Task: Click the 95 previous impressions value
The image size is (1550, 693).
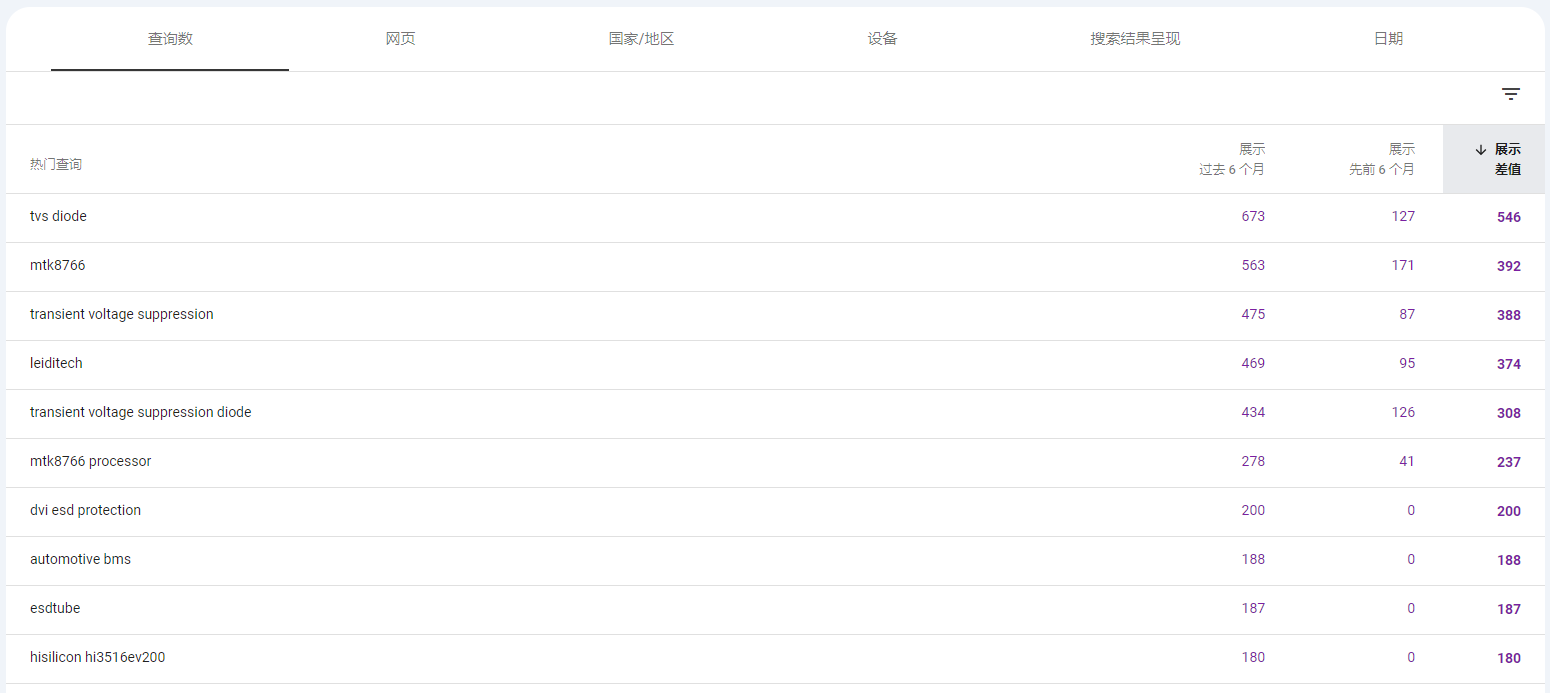Action: [1407, 363]
